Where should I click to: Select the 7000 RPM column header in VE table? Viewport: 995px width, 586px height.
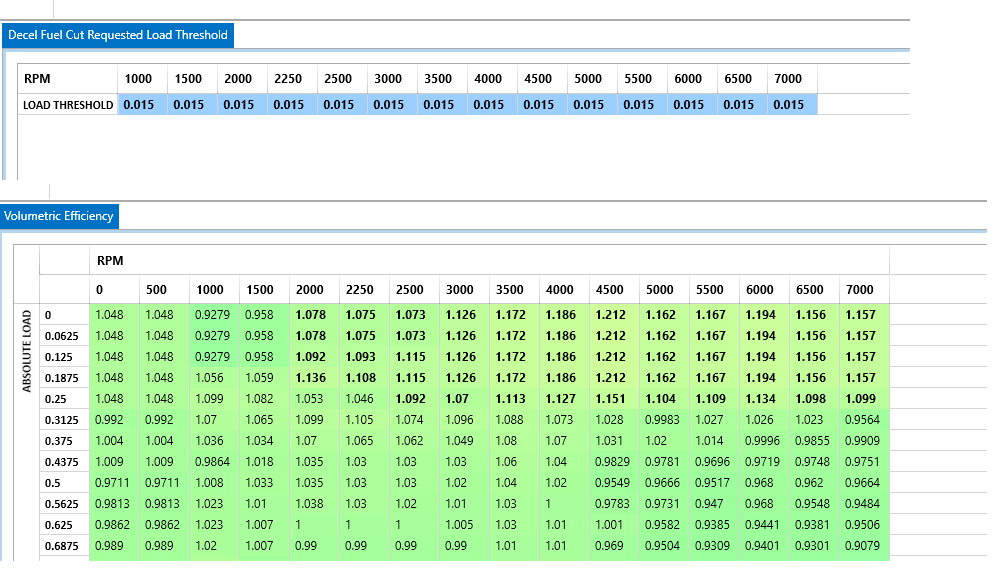(864, 290)
